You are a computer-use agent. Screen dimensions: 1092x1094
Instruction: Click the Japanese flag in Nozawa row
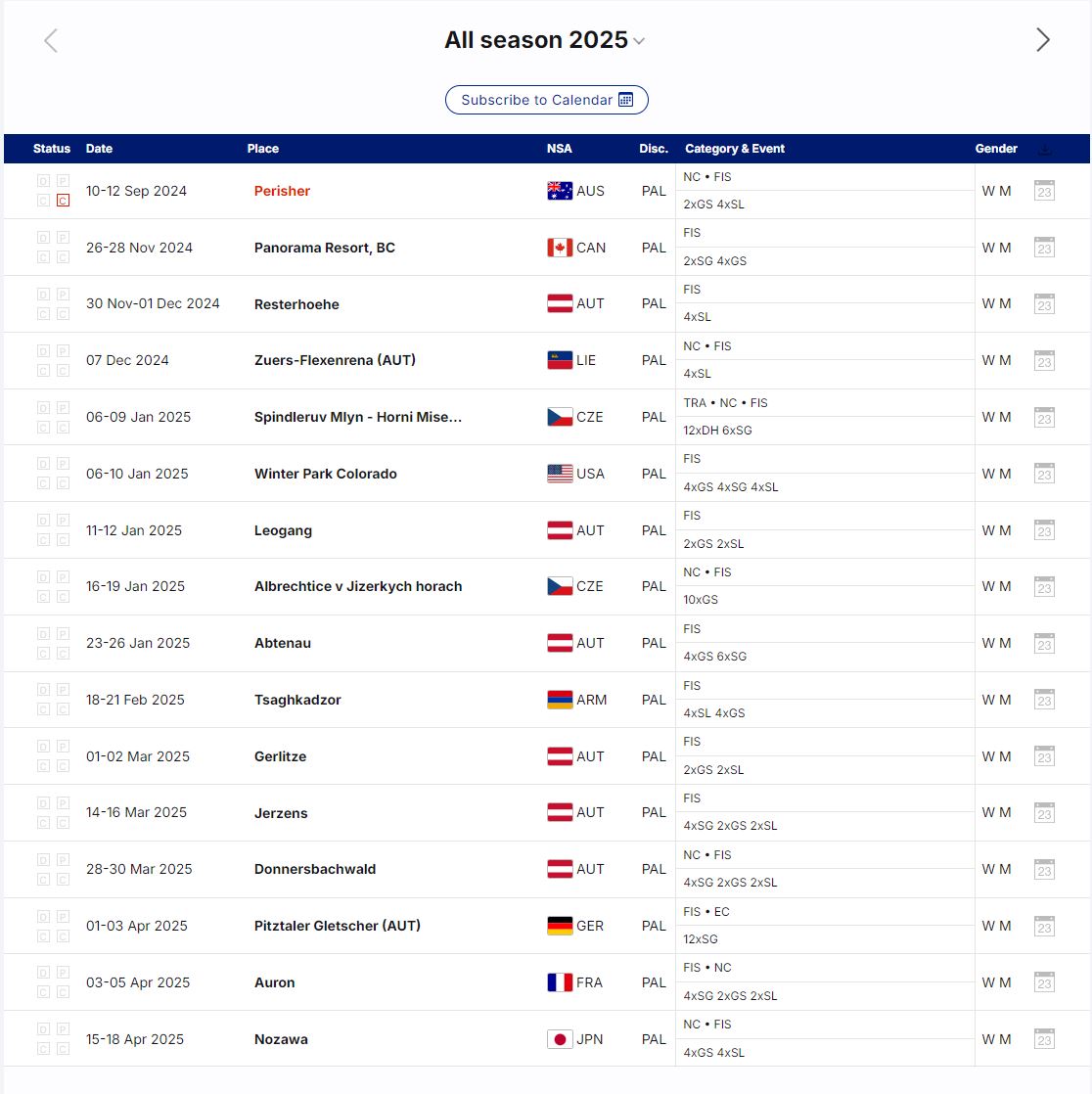coord(560,1039)
